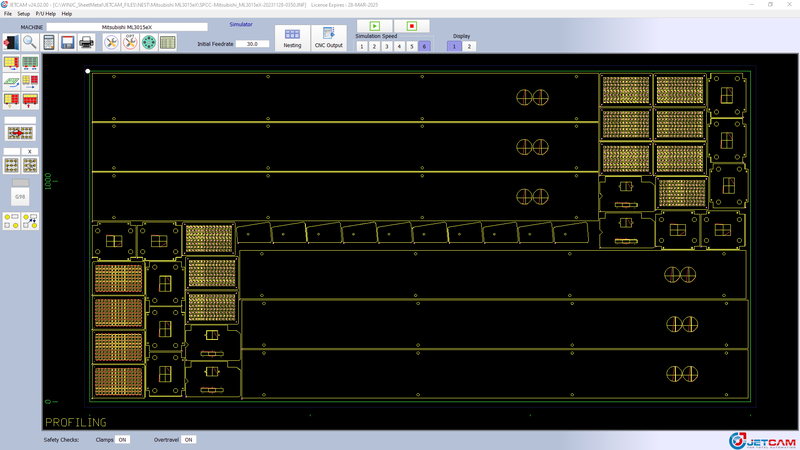Image resolution: width=800 pixels, height=450 pixels.
Task: Click the red arrow parts sequence icon
Action: pyautogui.click(x=20, y=133)
